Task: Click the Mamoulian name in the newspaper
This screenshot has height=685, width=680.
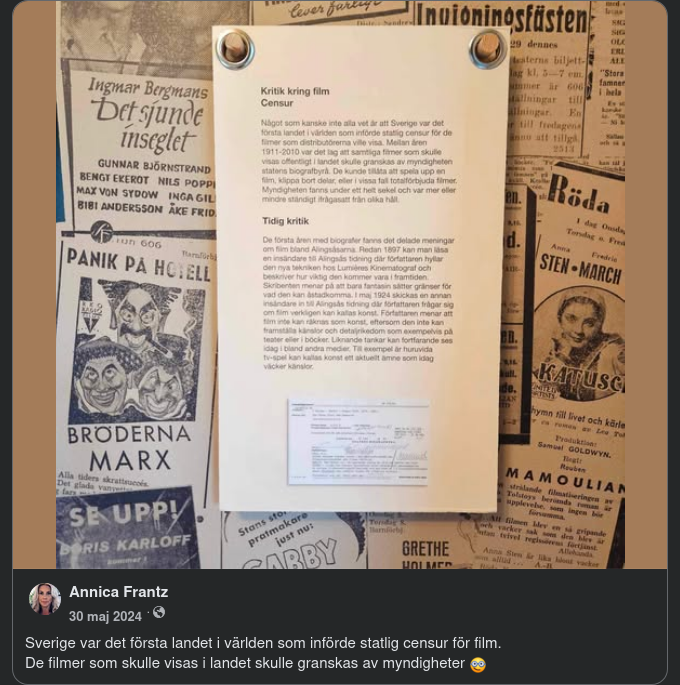Action: click(x=565, y=481)
